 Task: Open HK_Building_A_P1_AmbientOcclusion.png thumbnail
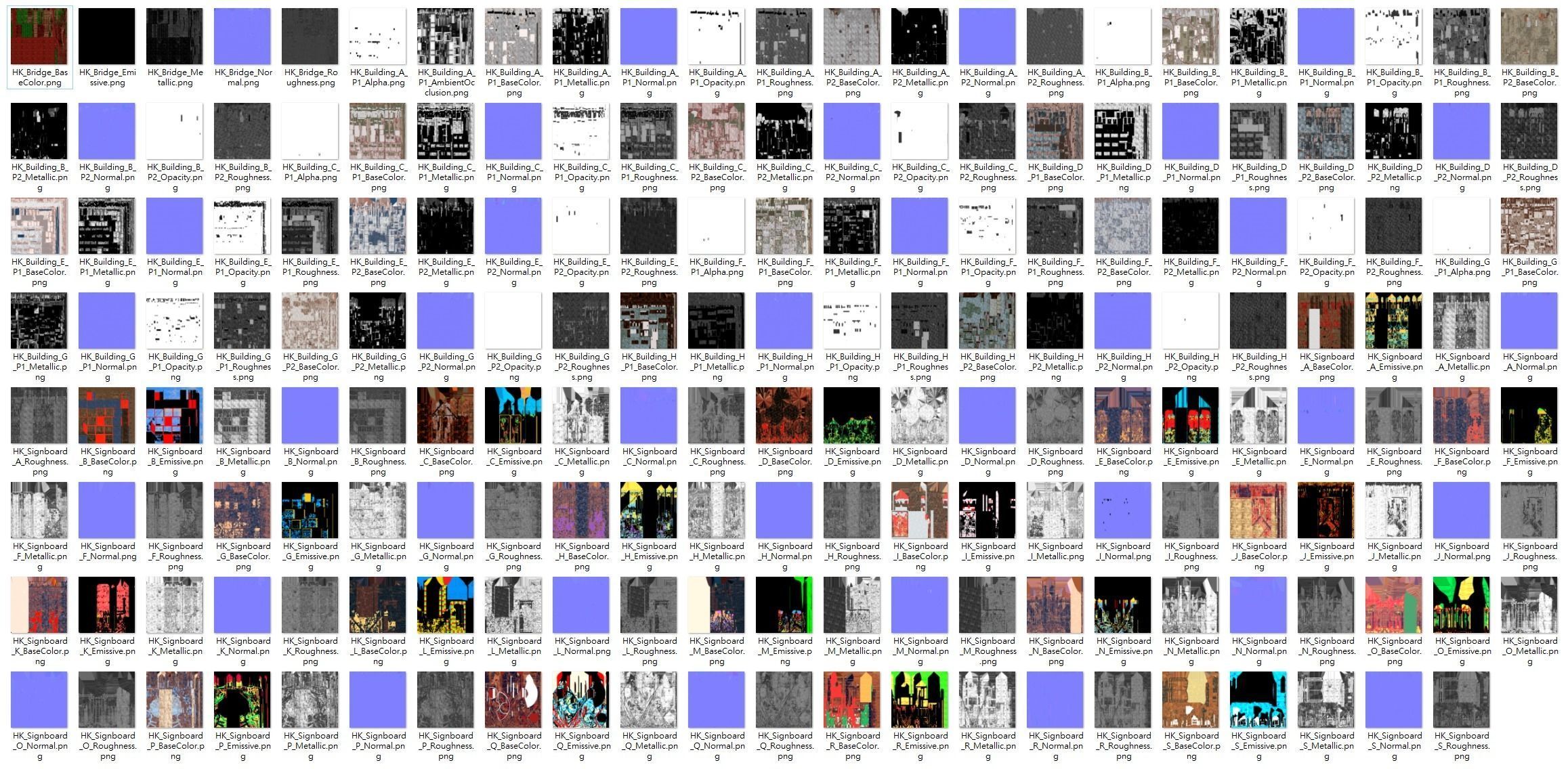tap(446, 37)
